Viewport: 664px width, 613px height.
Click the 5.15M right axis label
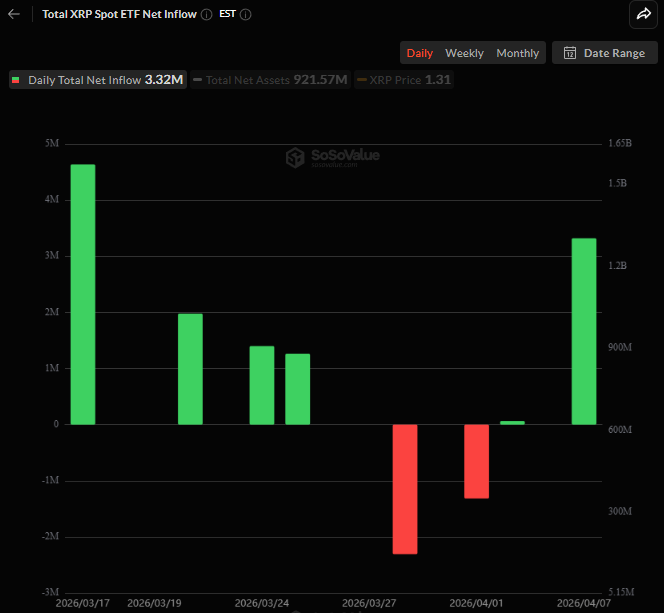[621, 592]
